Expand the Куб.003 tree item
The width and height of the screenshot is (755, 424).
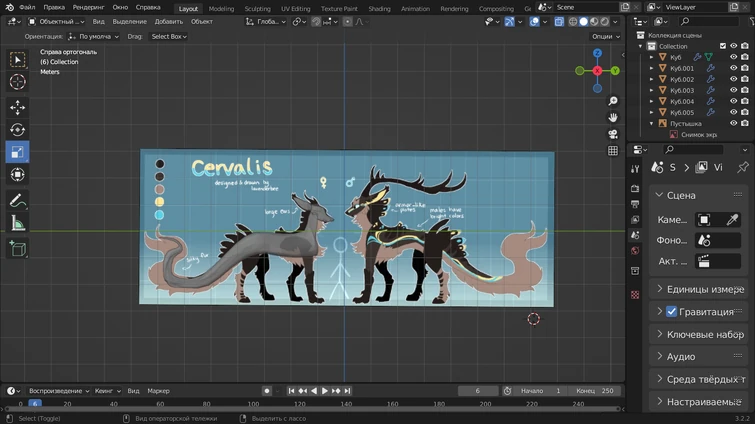click(x=652, y=91)
